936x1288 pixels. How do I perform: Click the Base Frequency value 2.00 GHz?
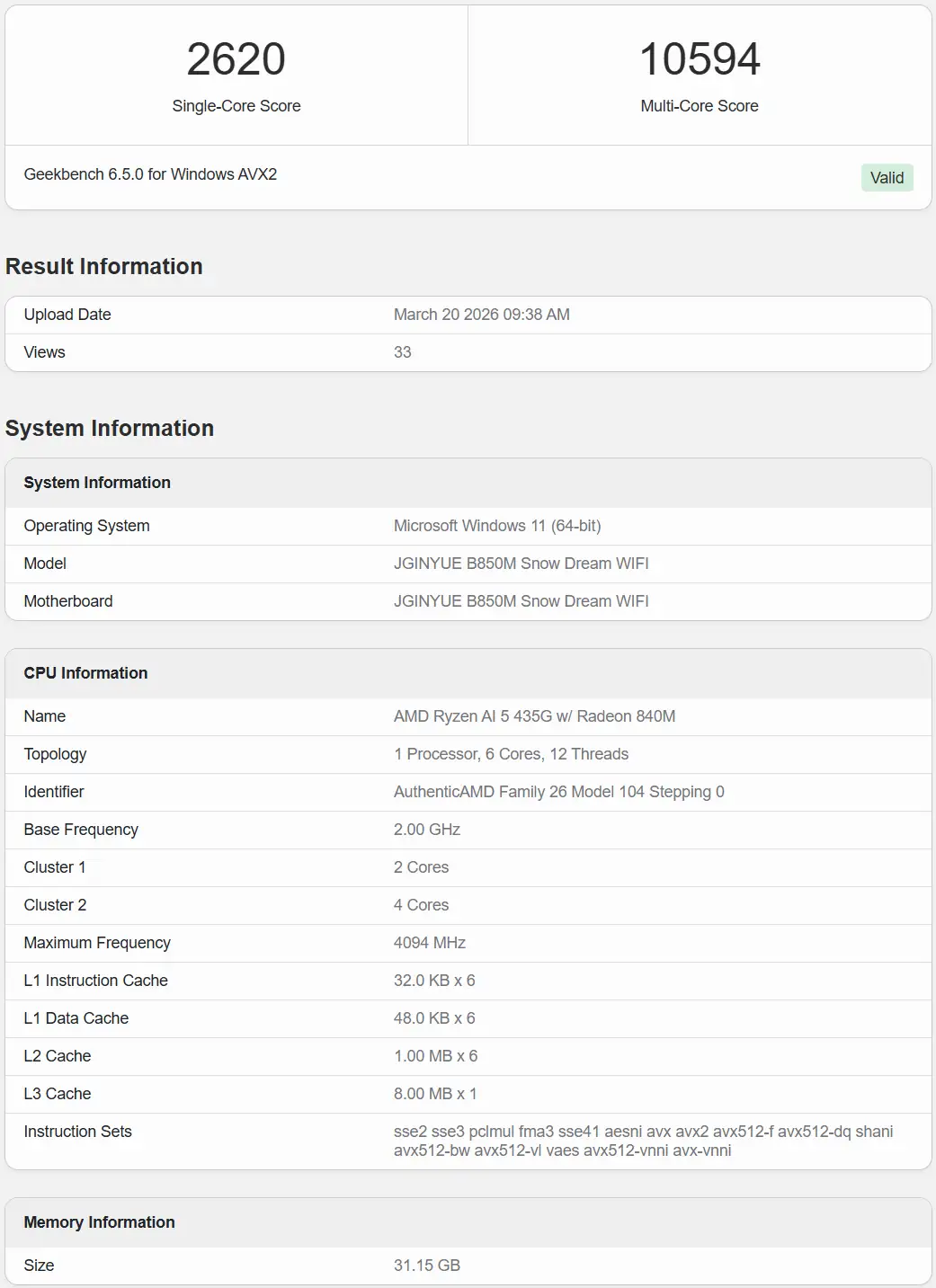pos(427,830)
